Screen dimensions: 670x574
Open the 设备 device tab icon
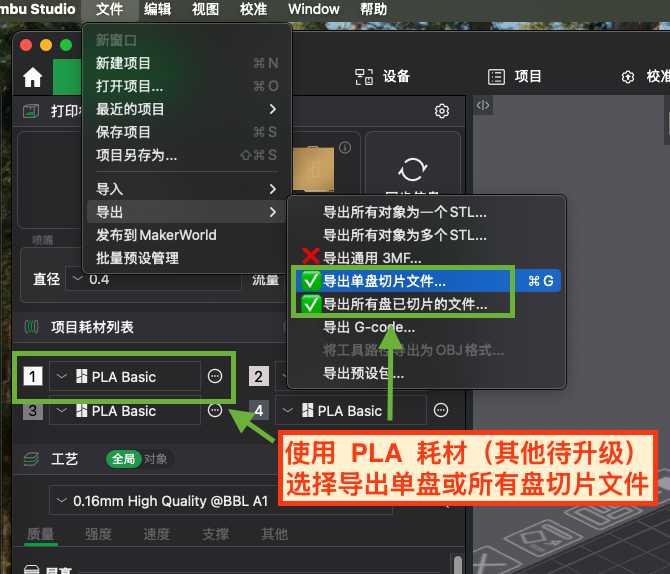tap(364, 77)
